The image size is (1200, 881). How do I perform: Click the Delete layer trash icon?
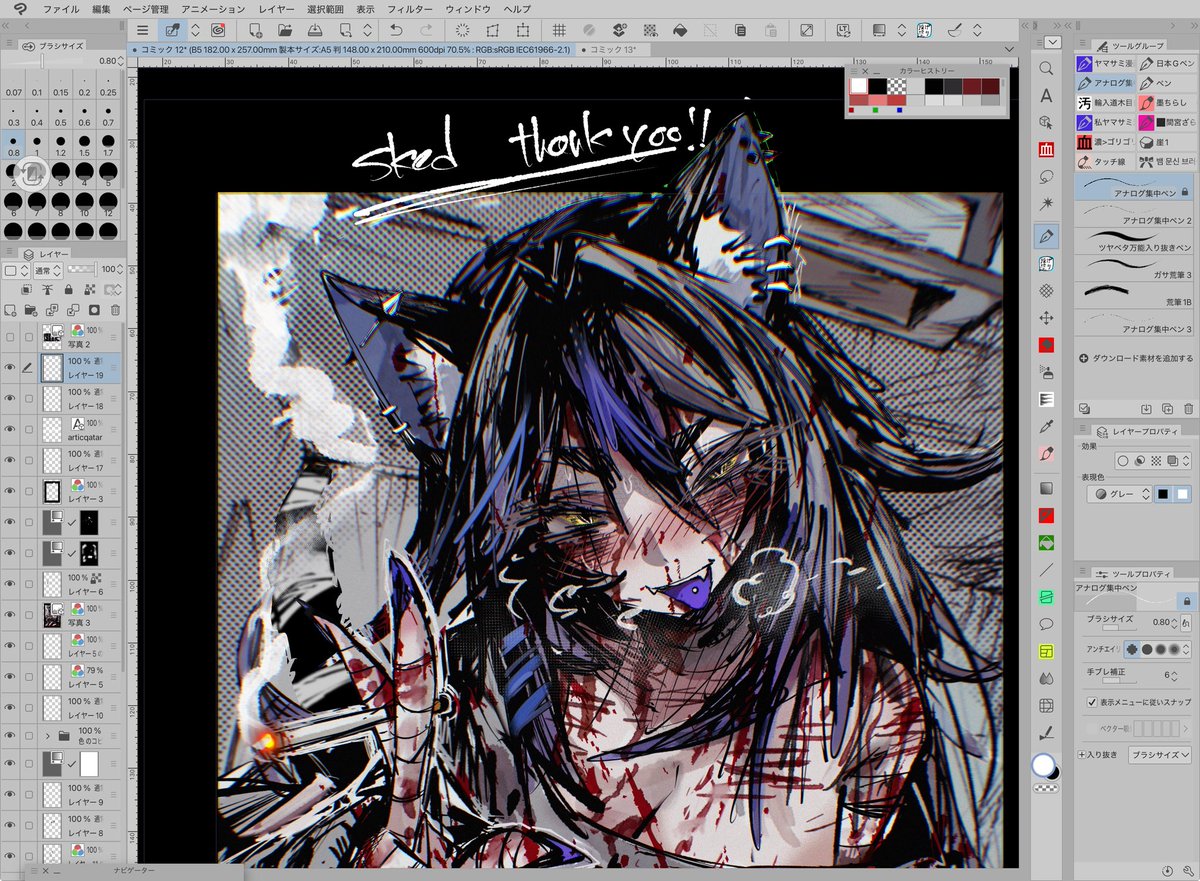click(x=116, y=310)
